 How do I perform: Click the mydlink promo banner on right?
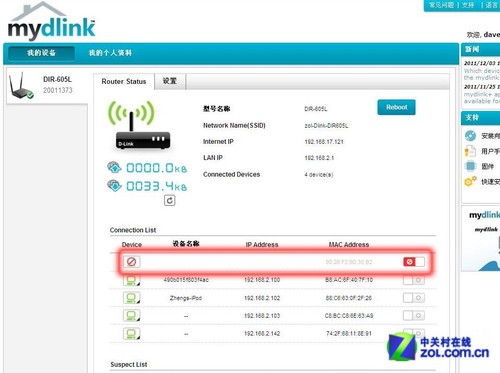482,238
